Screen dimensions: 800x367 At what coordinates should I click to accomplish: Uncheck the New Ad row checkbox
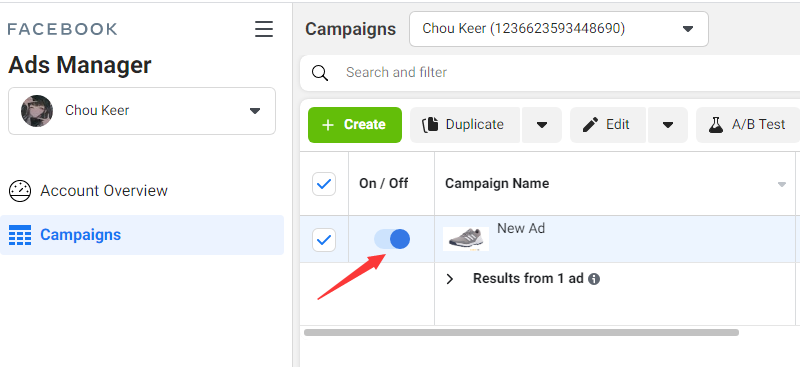(x=324, y=240)
